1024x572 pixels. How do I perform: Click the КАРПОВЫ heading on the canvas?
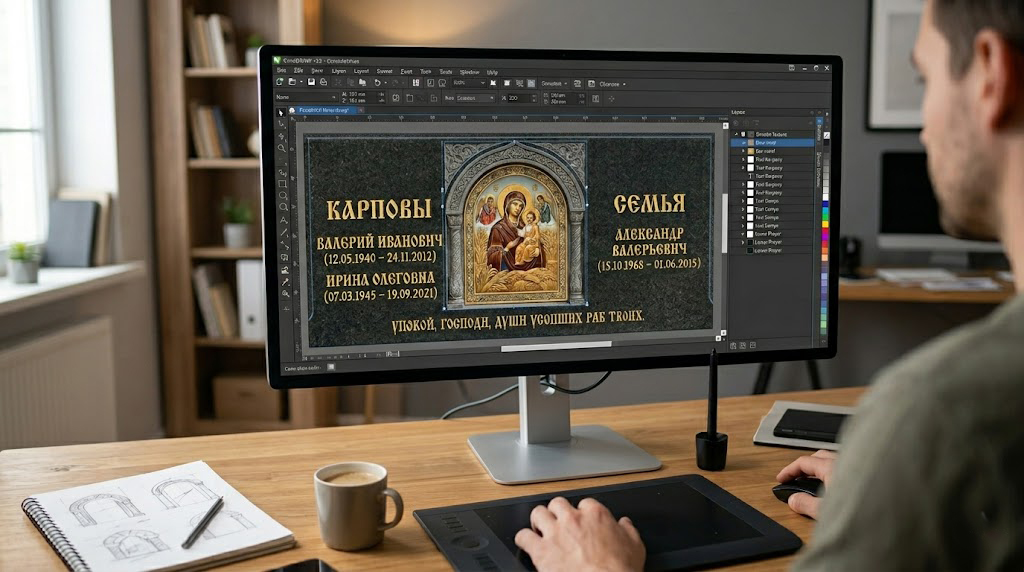[x=379, y=209]
